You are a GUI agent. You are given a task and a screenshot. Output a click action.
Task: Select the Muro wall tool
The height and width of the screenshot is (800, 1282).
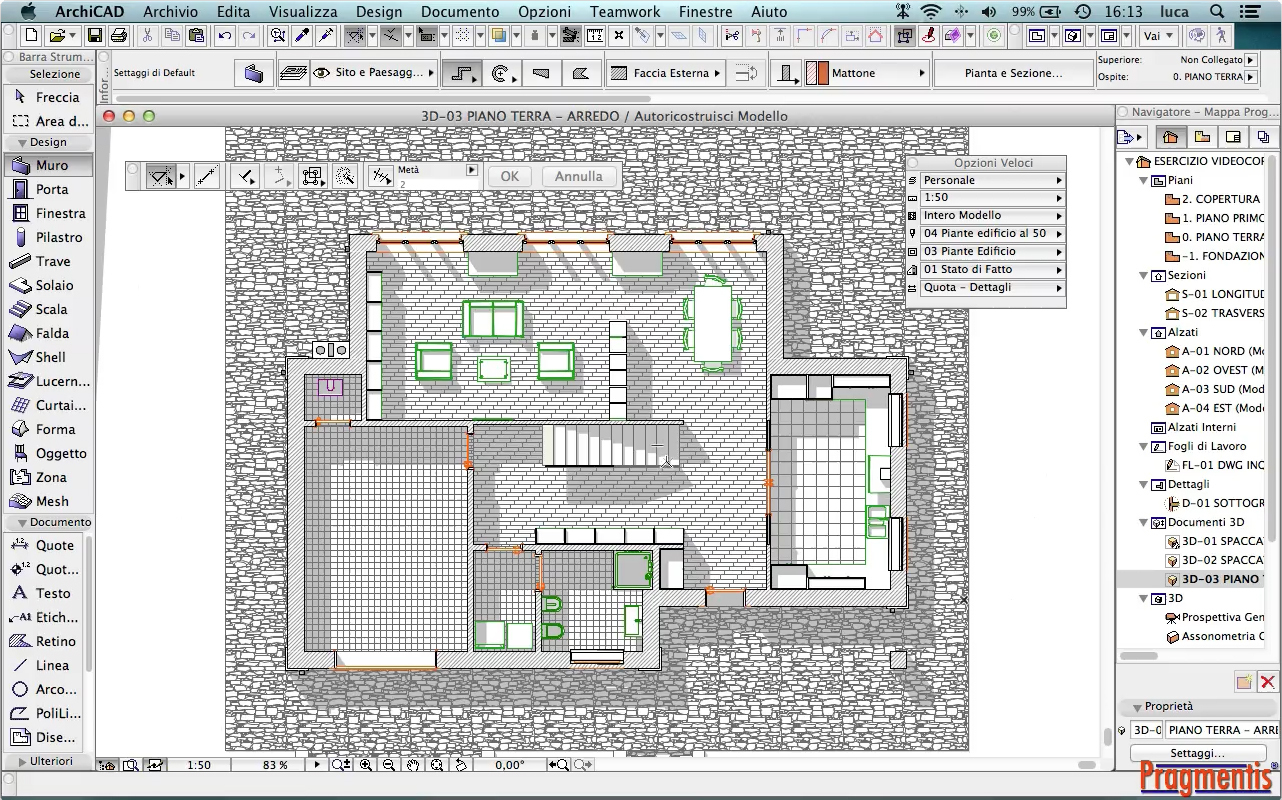click(51, 165)
